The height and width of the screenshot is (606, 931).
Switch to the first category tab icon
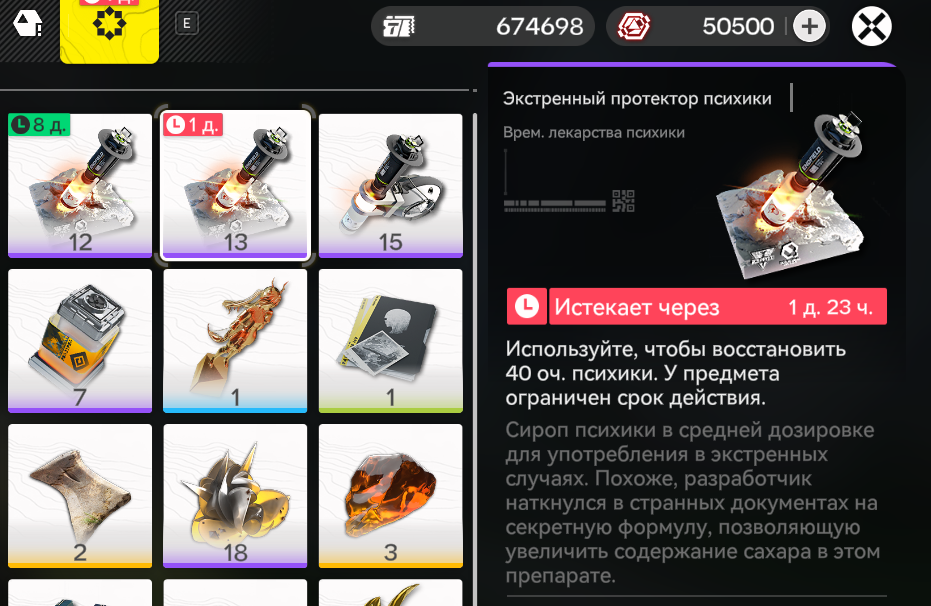(x=28, y=24)
